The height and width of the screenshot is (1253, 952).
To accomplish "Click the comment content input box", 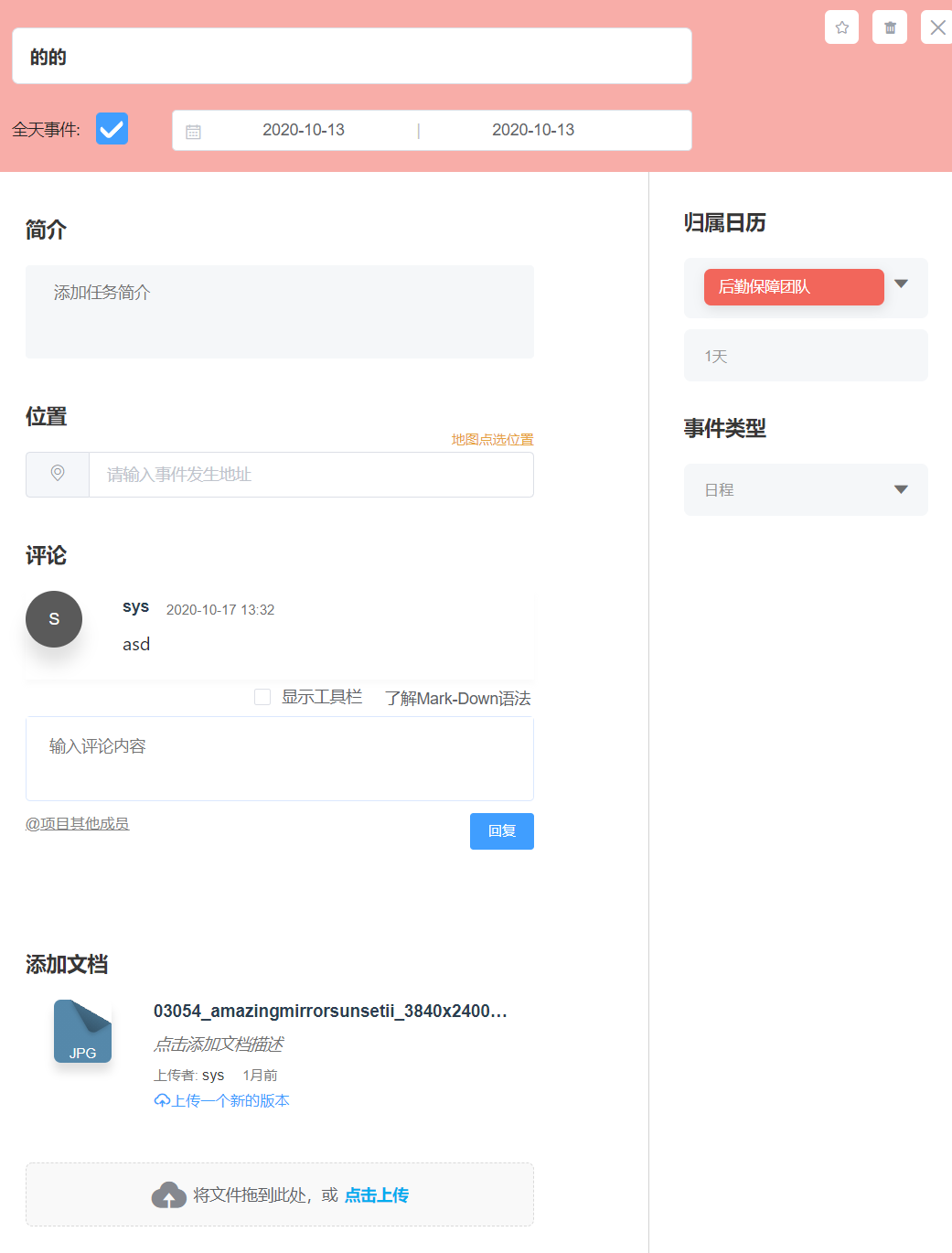I will tap(280, 759).
